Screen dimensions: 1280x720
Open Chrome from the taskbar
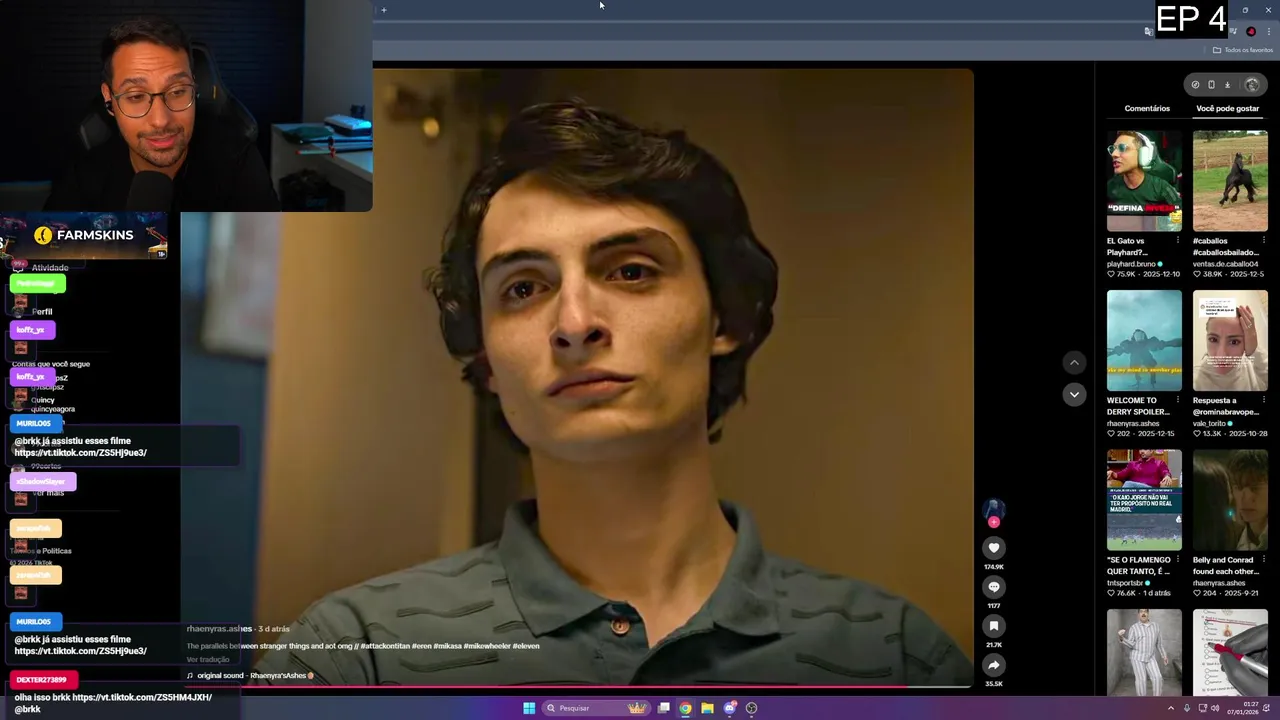[x=685, y=708]
